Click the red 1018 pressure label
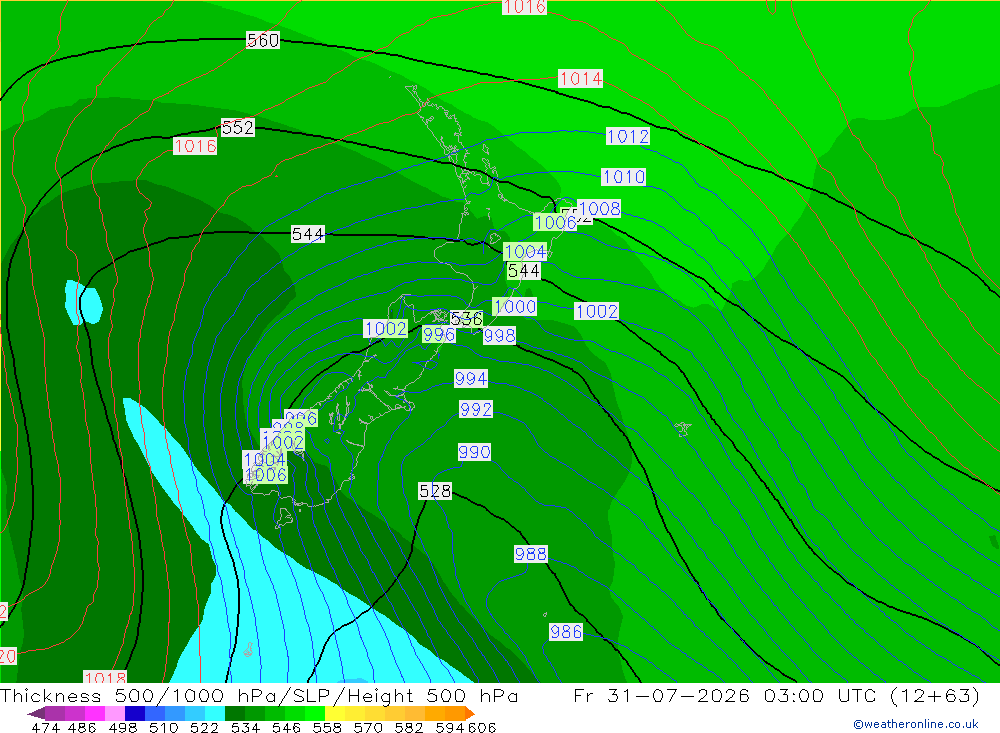 [x=105, y=678]
